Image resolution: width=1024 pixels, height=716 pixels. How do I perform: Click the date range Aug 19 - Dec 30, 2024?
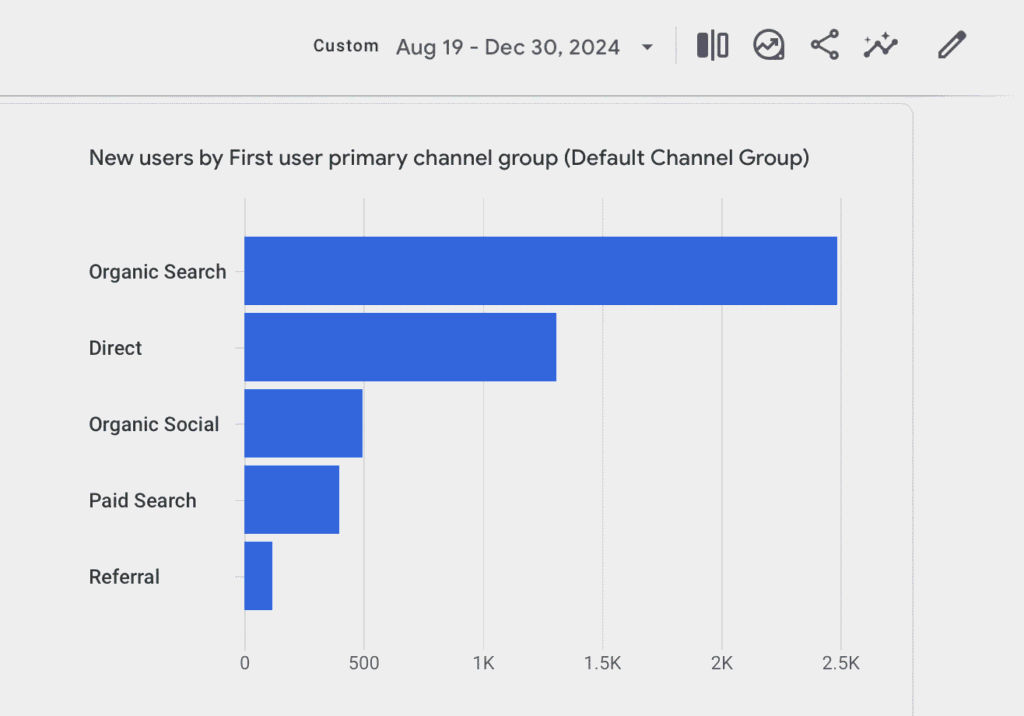[x=508, y=47]
